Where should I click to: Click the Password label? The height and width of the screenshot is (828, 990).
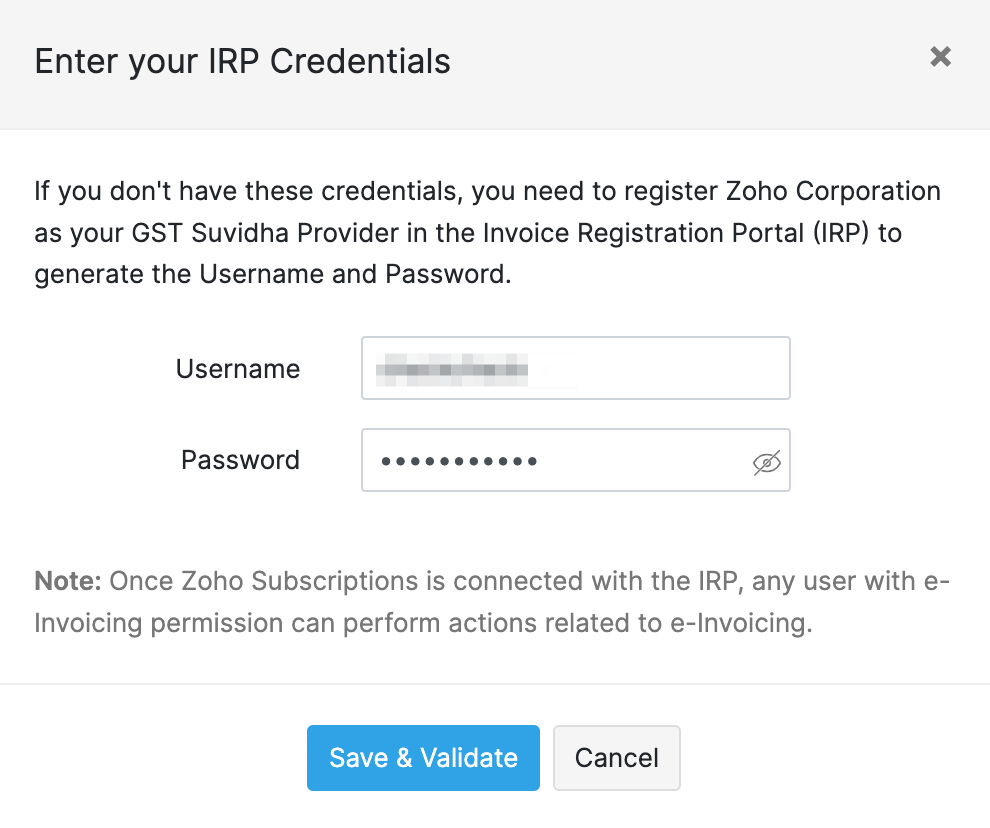[240, 460]
